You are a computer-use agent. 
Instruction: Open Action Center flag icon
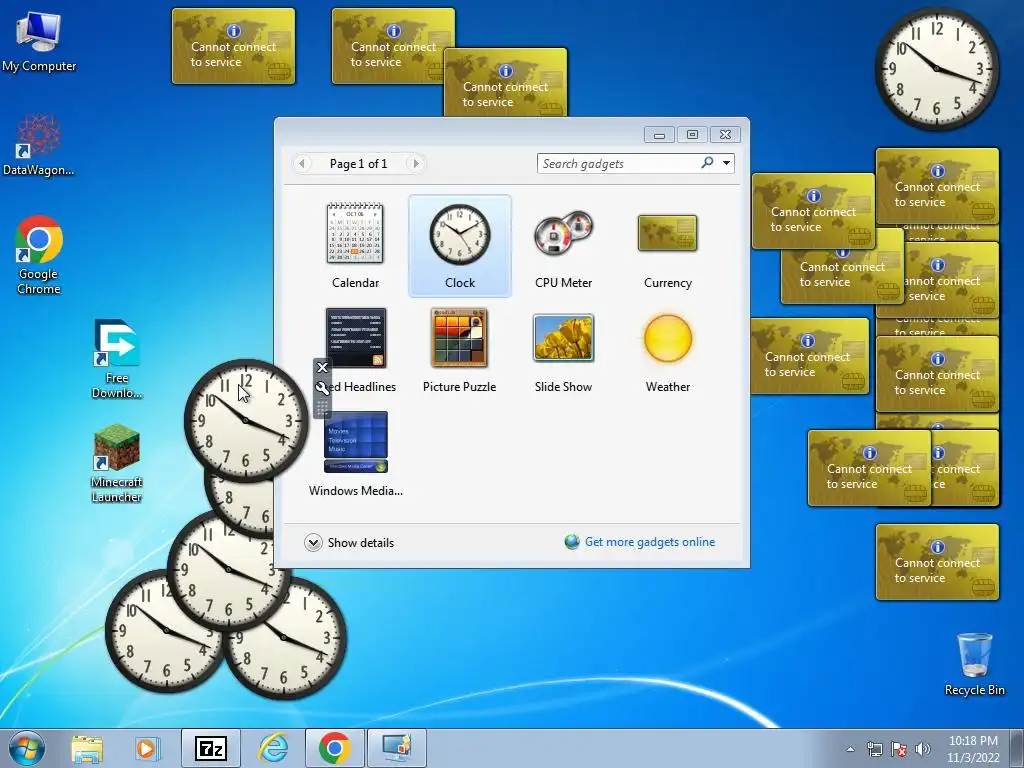pyautogui.click(x=899, y=749)
